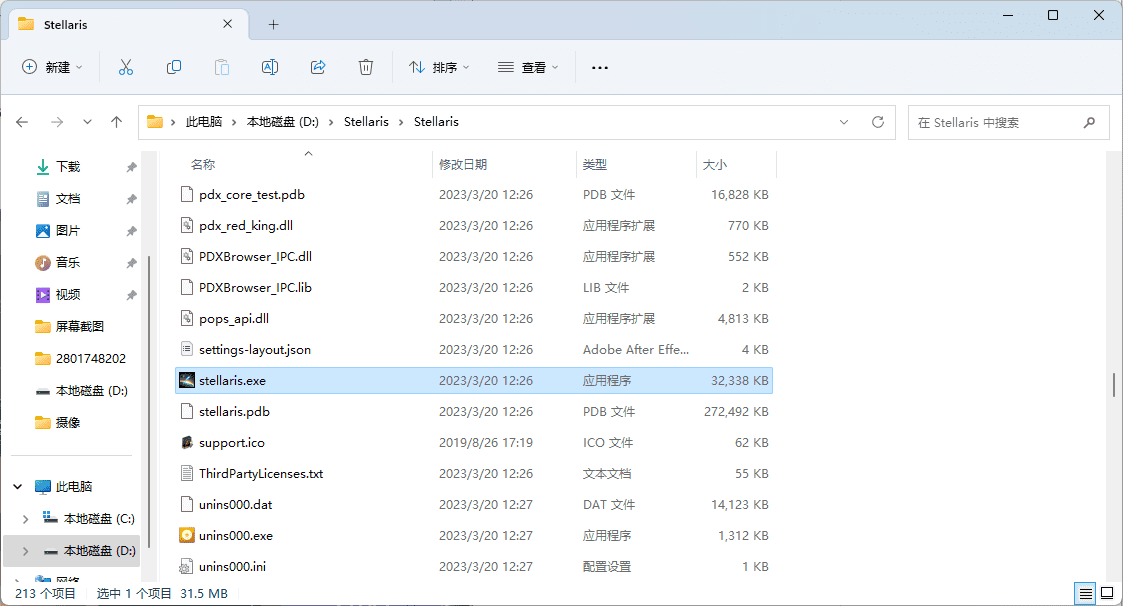
Task: Expand 本地磁盘 (C:) in tree
Action: (25, 519)
